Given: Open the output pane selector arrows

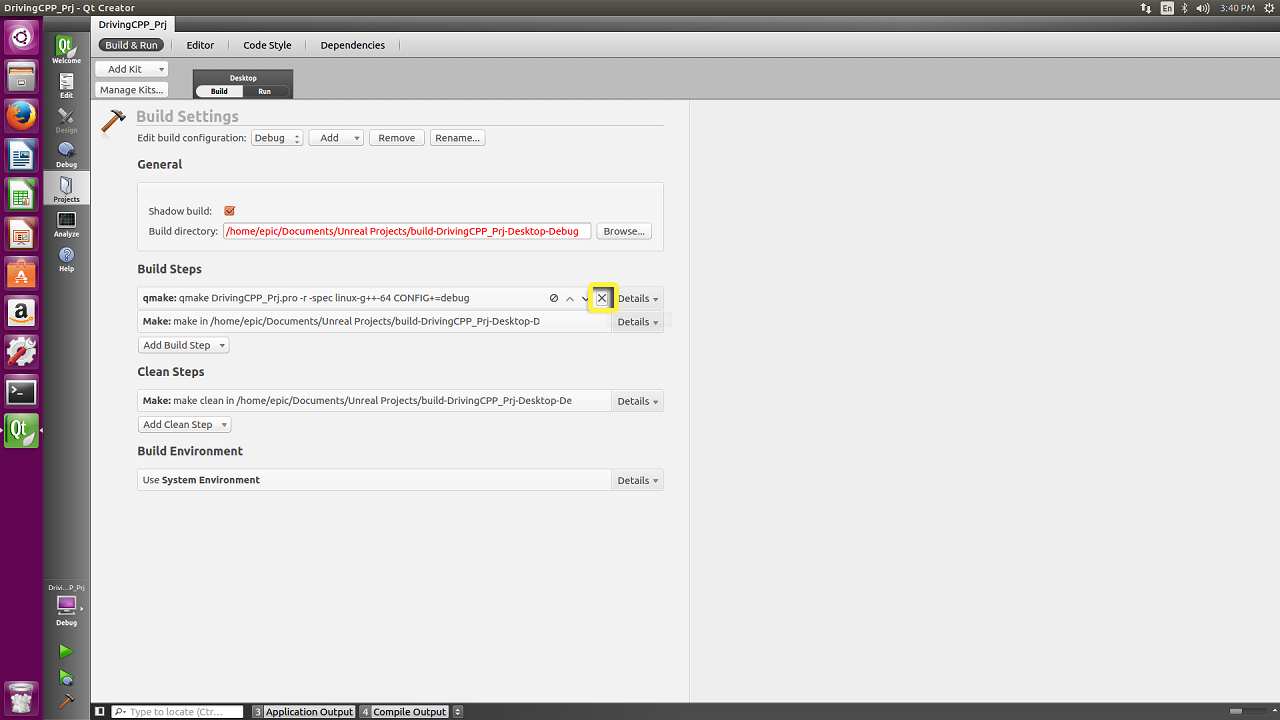Looking at the screenshot, I should pos(458,712).
